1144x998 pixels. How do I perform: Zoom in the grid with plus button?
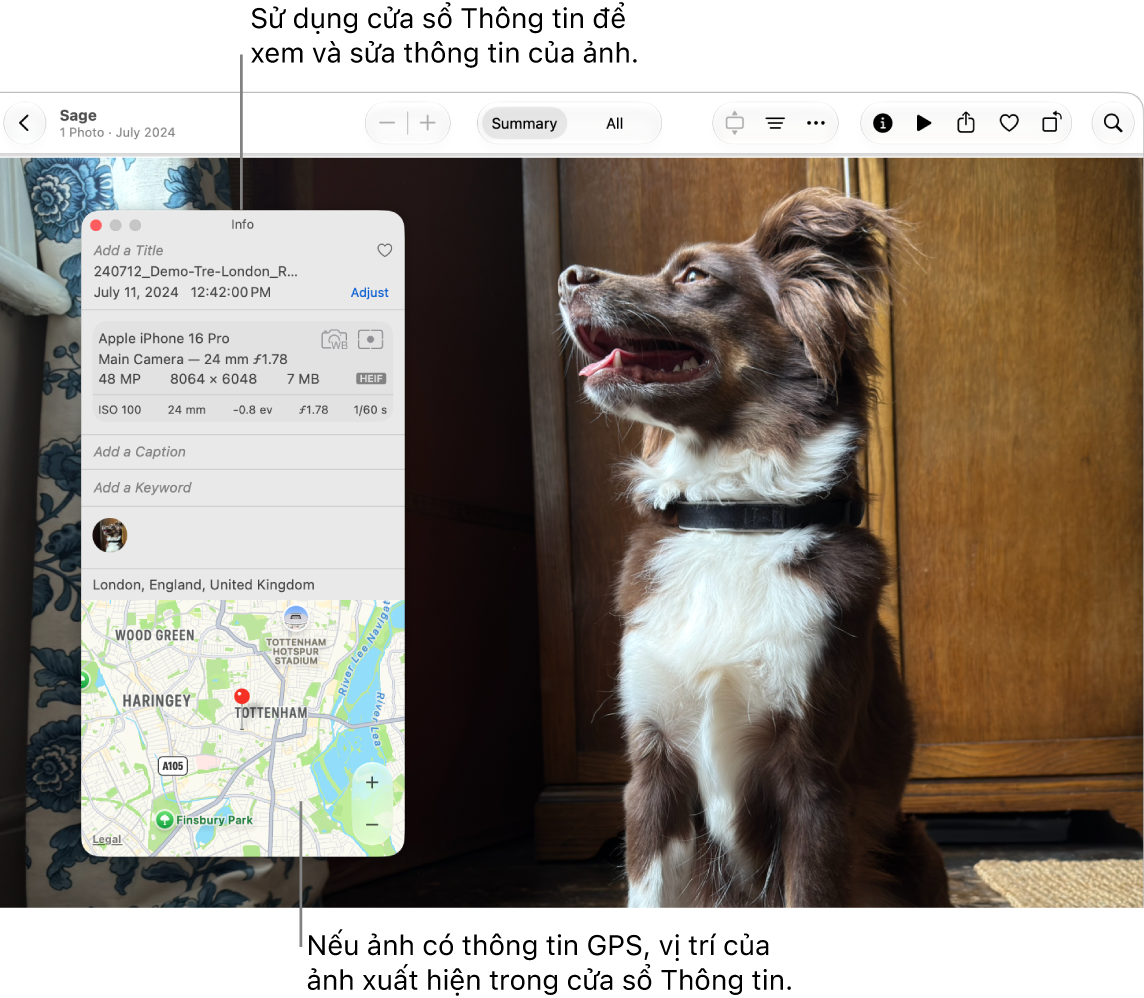(428, 123)
